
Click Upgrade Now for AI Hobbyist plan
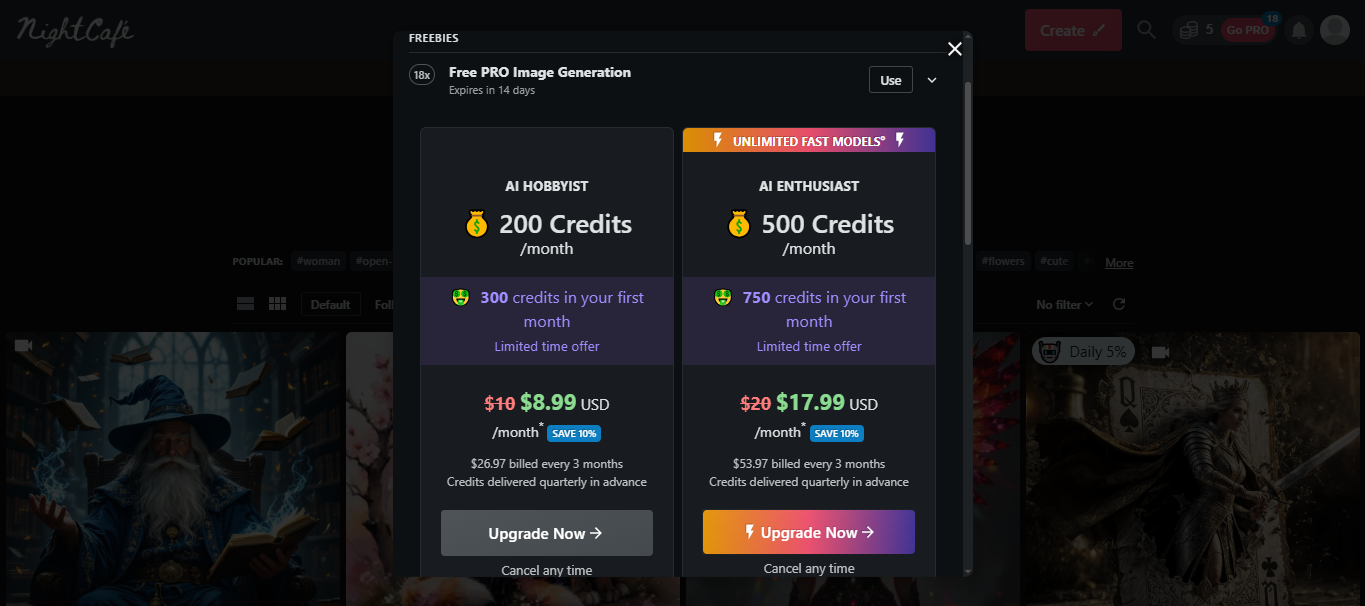(546, 533)
